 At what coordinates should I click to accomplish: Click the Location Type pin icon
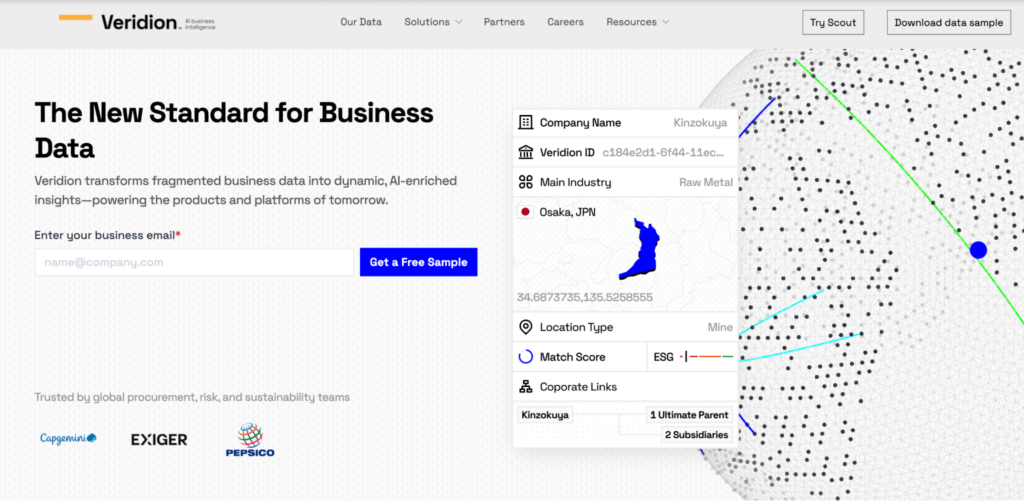point(525,327)
